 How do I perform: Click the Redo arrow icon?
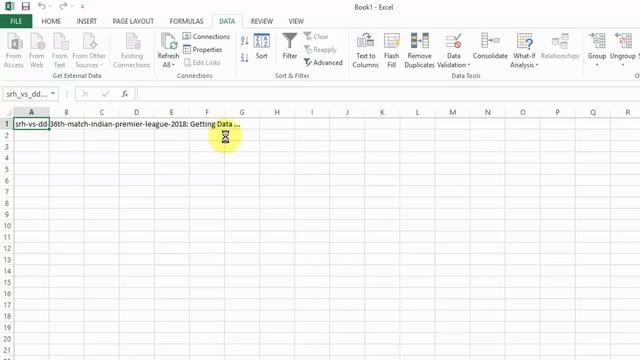tap(63, 6)
